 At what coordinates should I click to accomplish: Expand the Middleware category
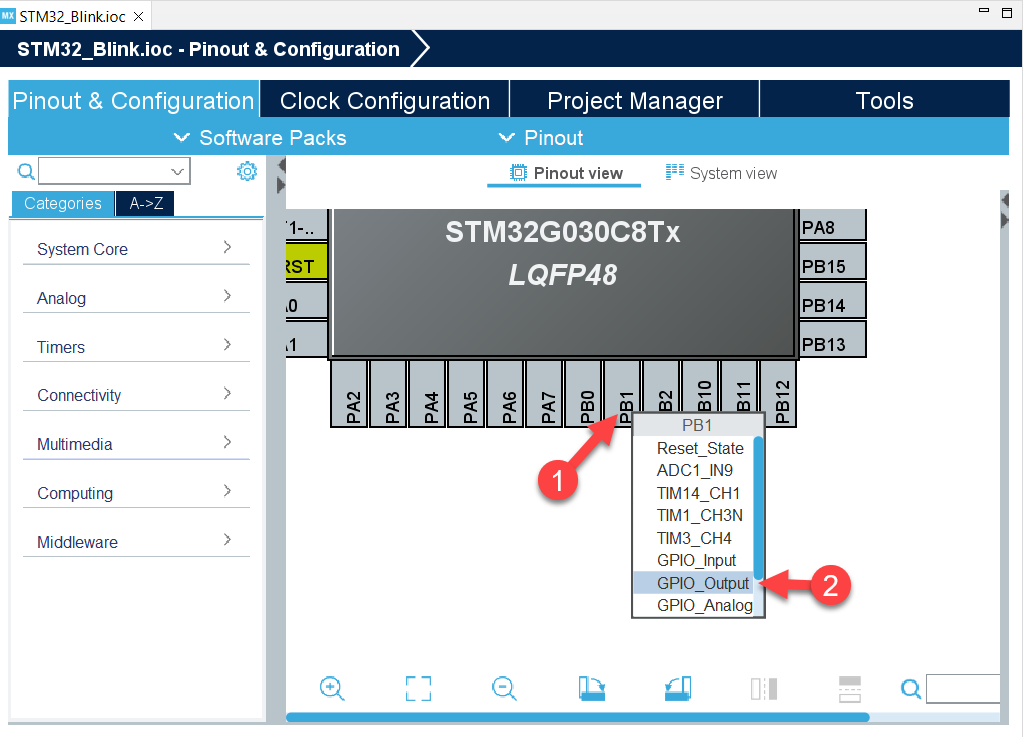[x=136, y=541]
